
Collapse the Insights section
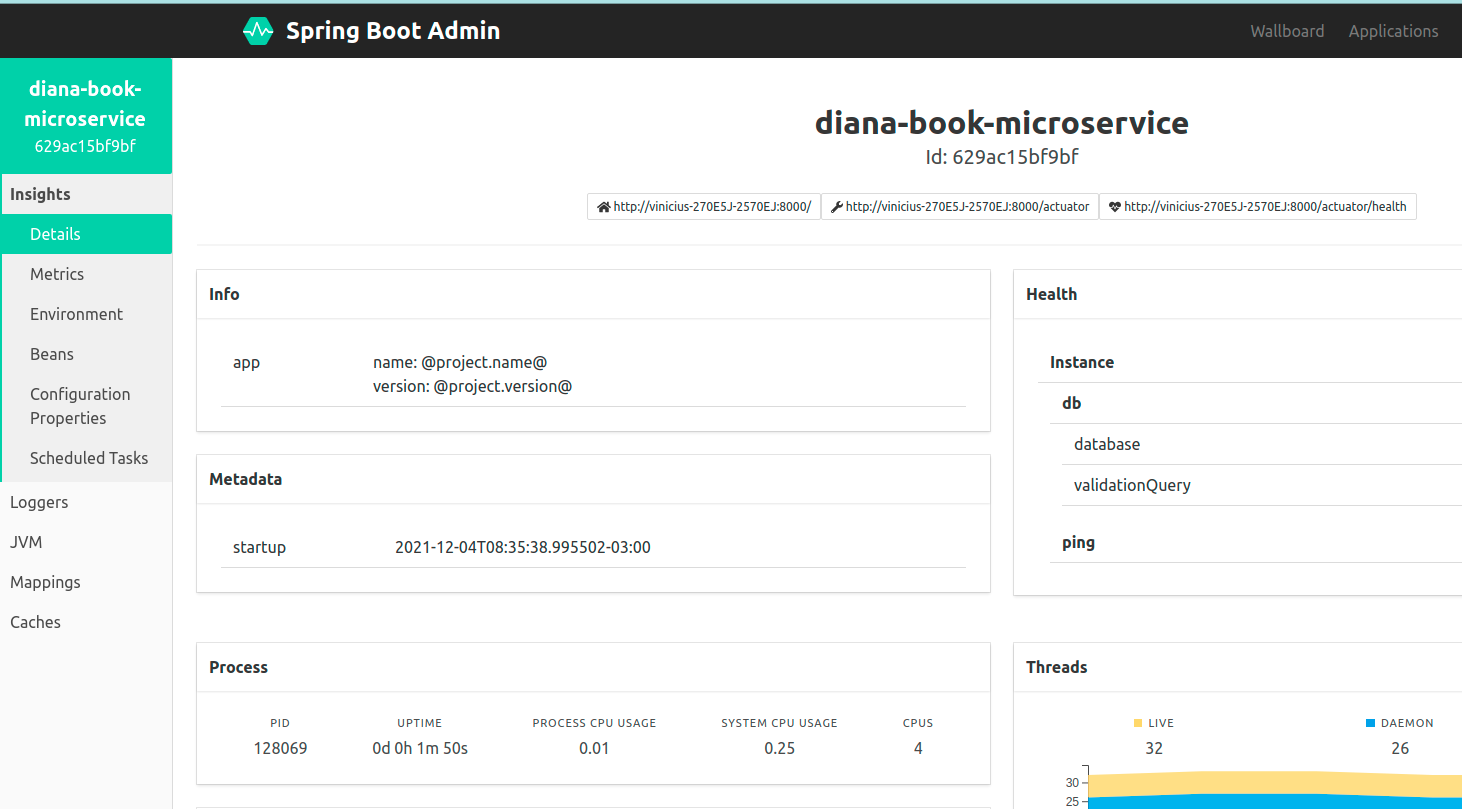click(x=86, y=194)
